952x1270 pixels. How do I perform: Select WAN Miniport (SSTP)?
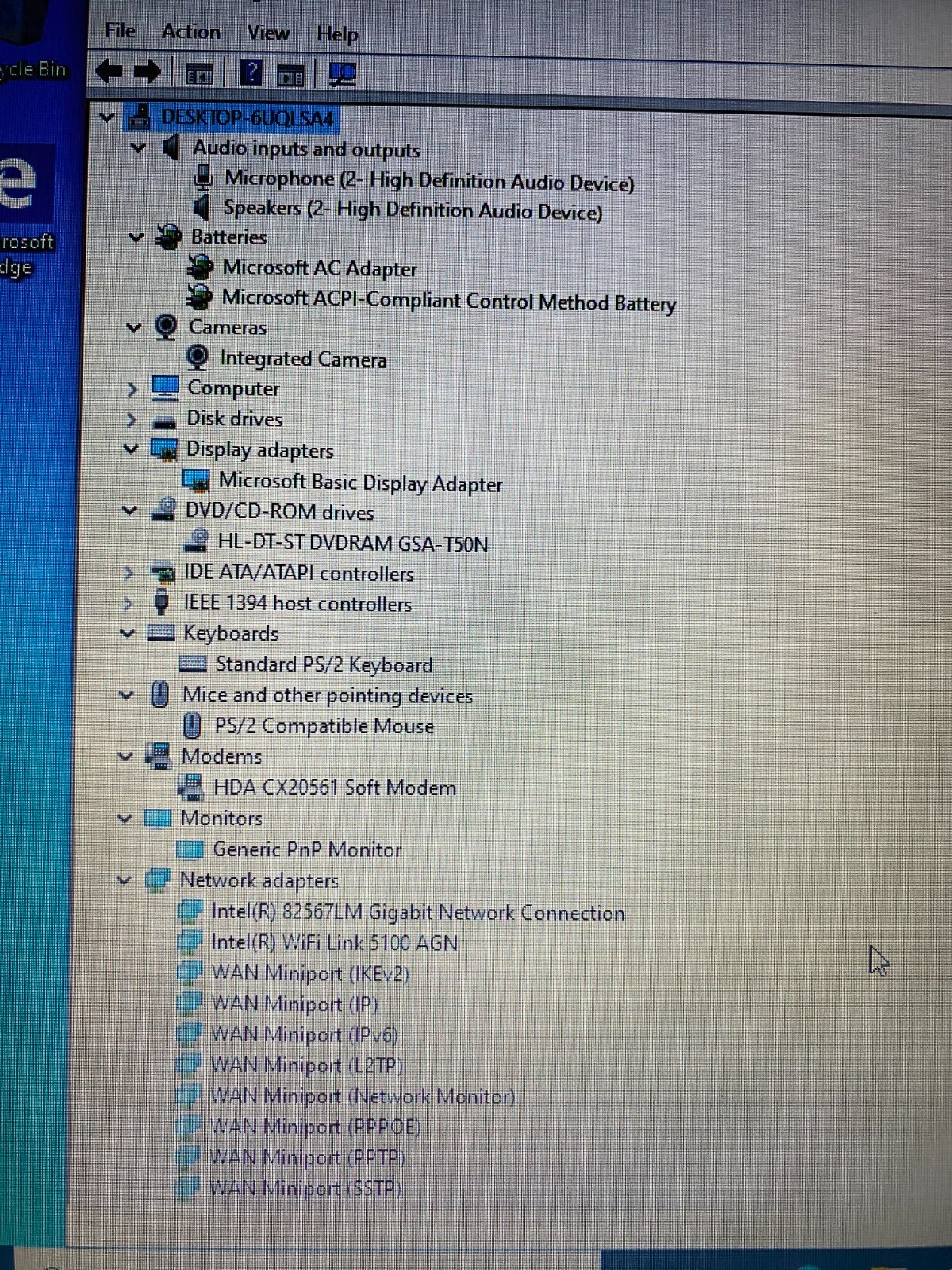305,1188
